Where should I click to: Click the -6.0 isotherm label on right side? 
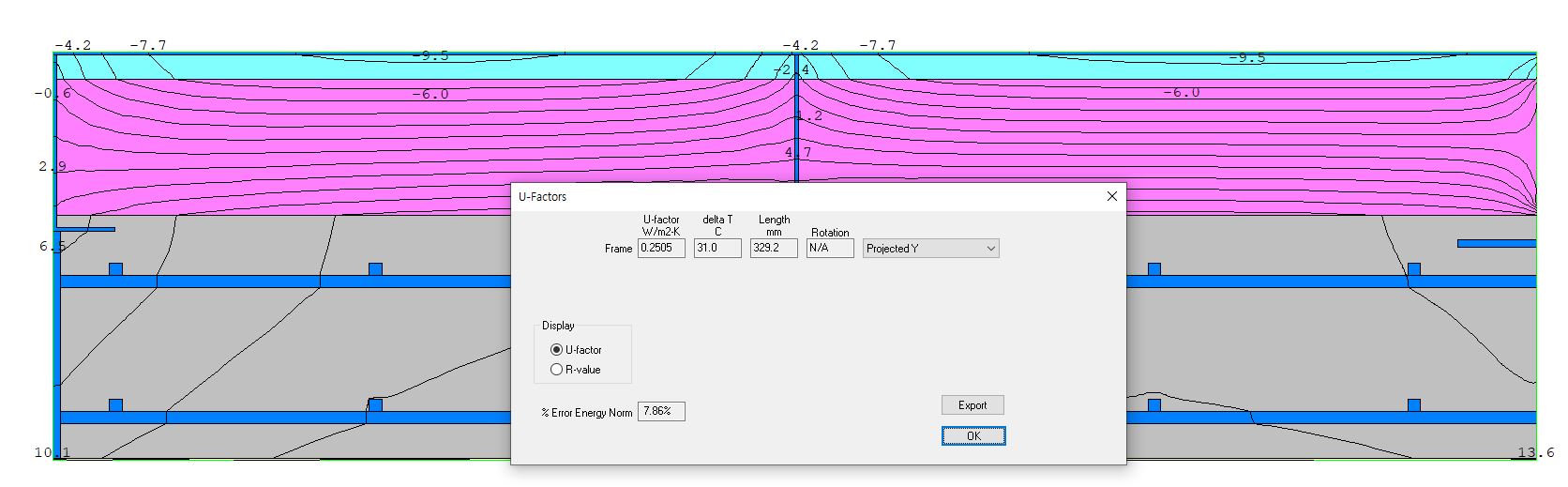point(1181,93)
